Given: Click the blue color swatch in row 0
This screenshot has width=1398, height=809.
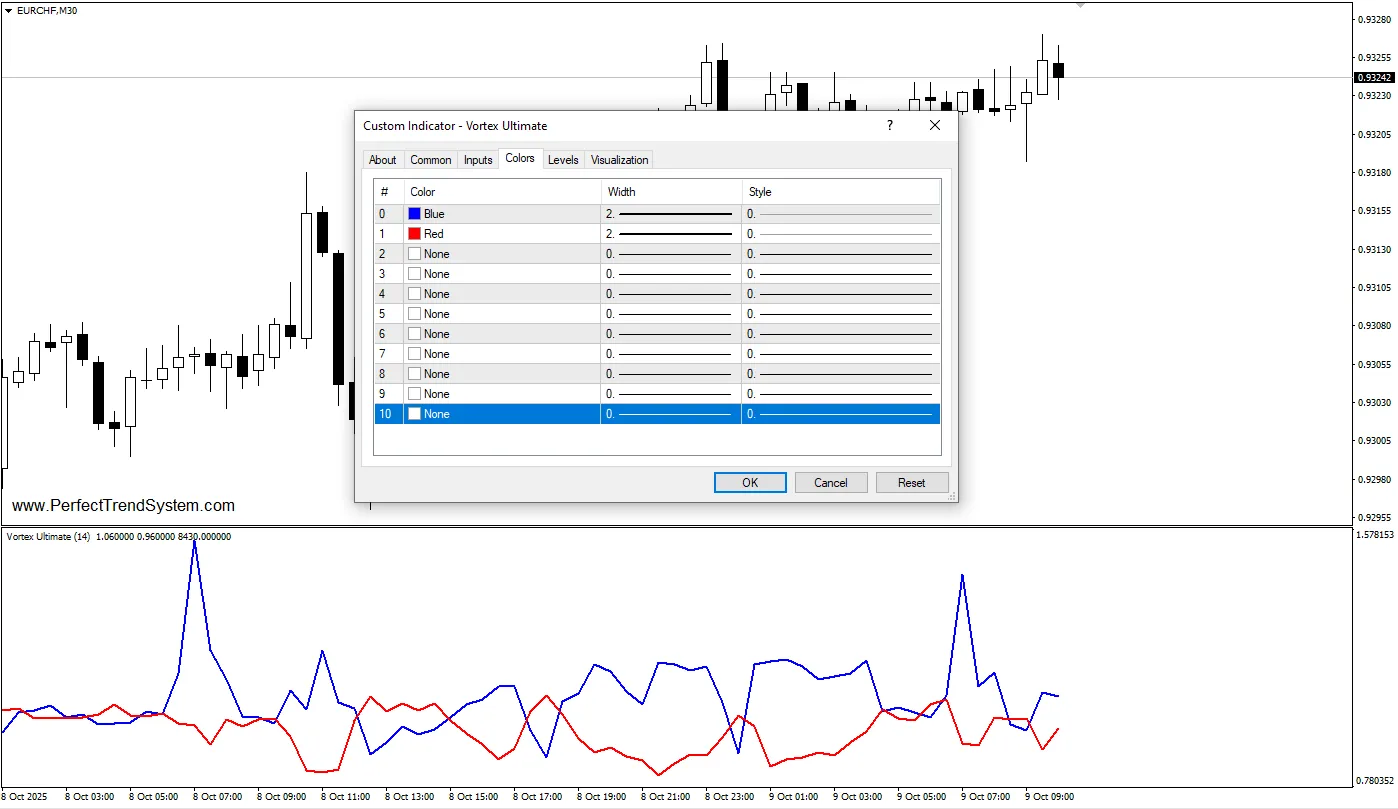Looking at the screenshot, I should (x=414, y=214).
